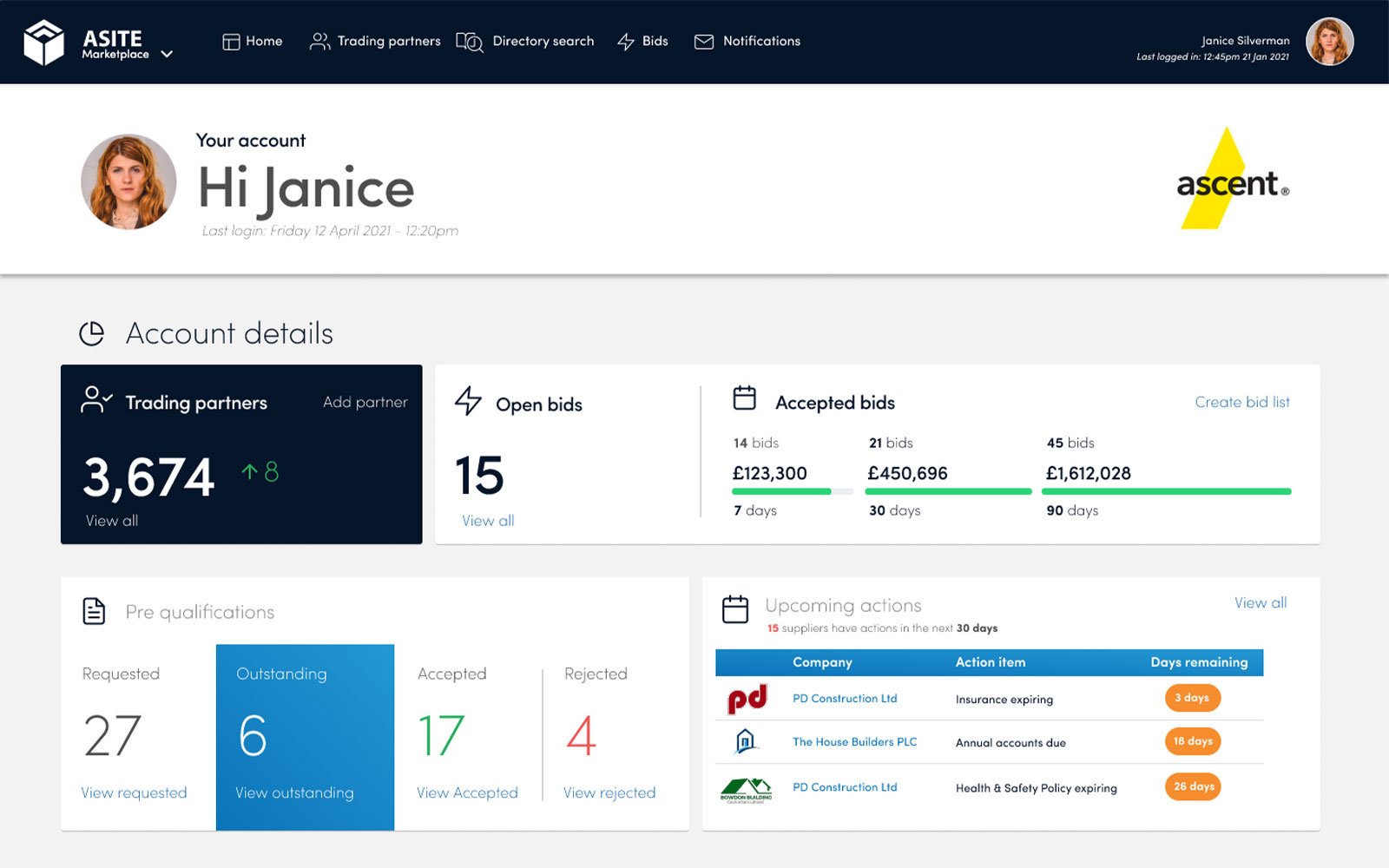This screenshot has width=1389, height=868.
Task: Click the Accepted bids calendar icon
Action: pos(745,398)
